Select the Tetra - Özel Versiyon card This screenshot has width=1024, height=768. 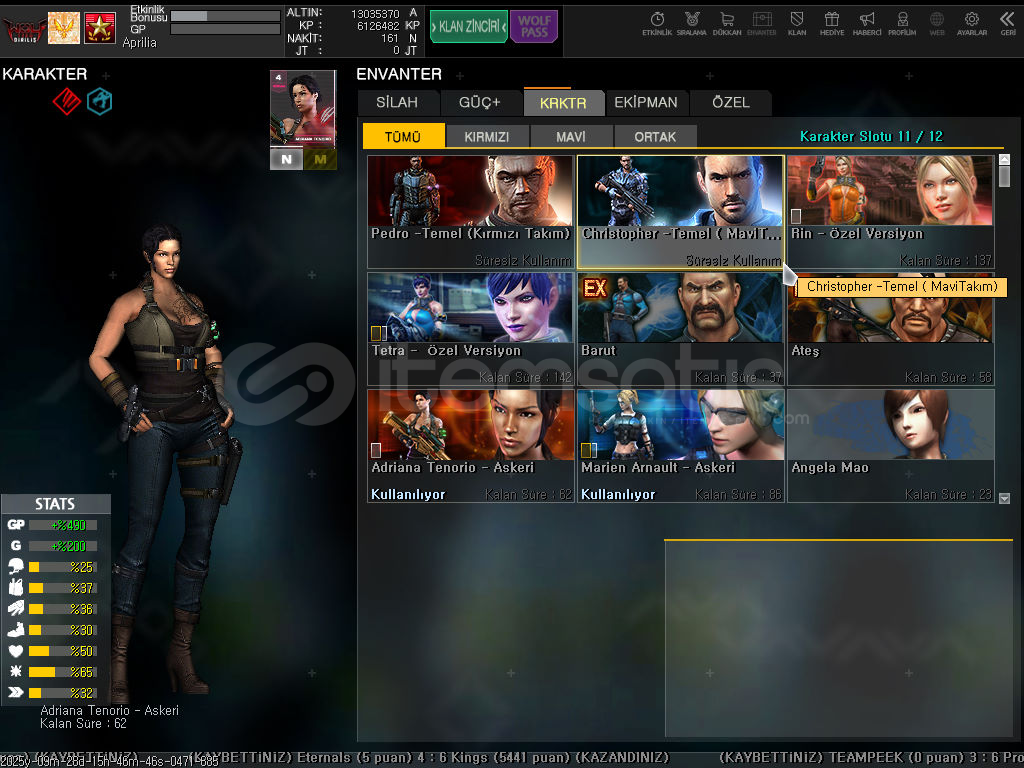[x=470, y=328]
